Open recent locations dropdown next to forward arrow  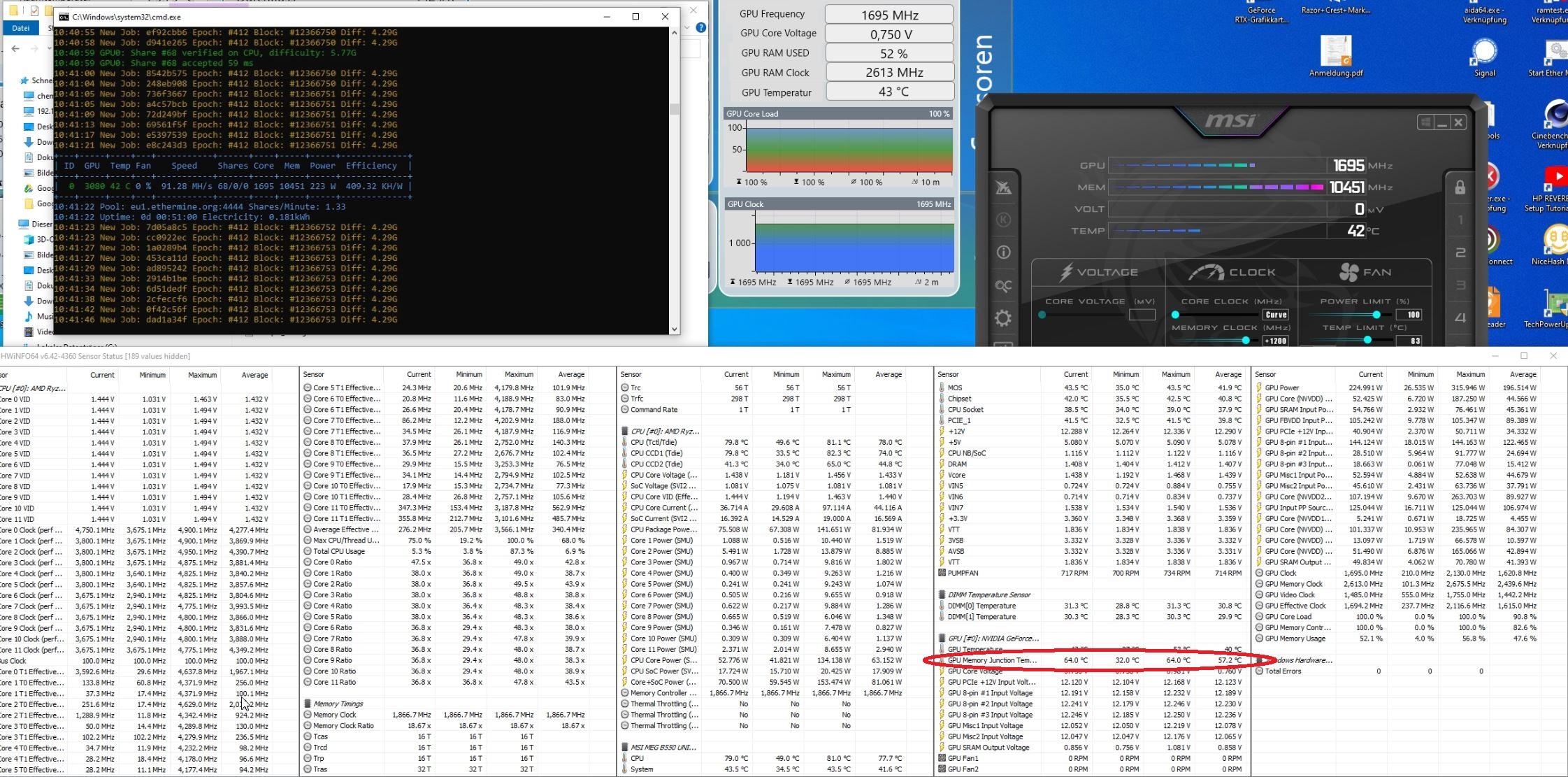(49, 48)
